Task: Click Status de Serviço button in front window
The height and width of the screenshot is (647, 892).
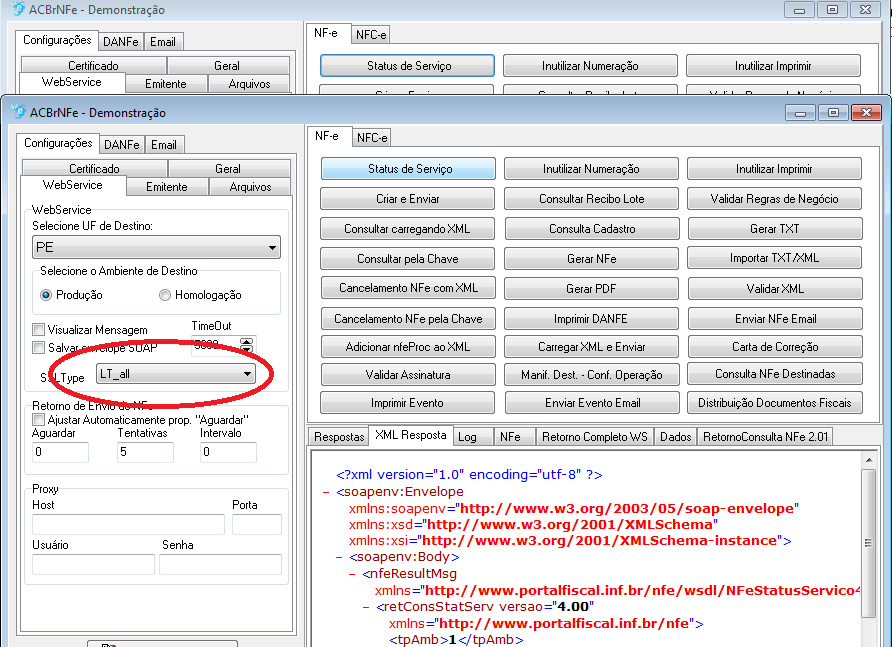Action: click(x=408, y=168)
